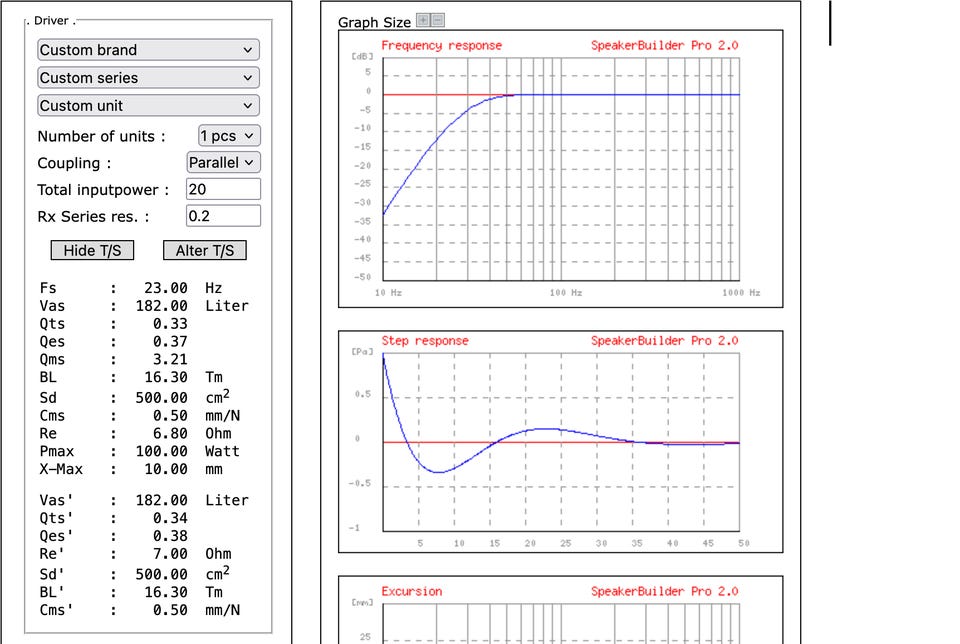The width and height of the screenshot is (960, 644).
Task: Change Number of units from 1 pcs
Action: [228, 136]
